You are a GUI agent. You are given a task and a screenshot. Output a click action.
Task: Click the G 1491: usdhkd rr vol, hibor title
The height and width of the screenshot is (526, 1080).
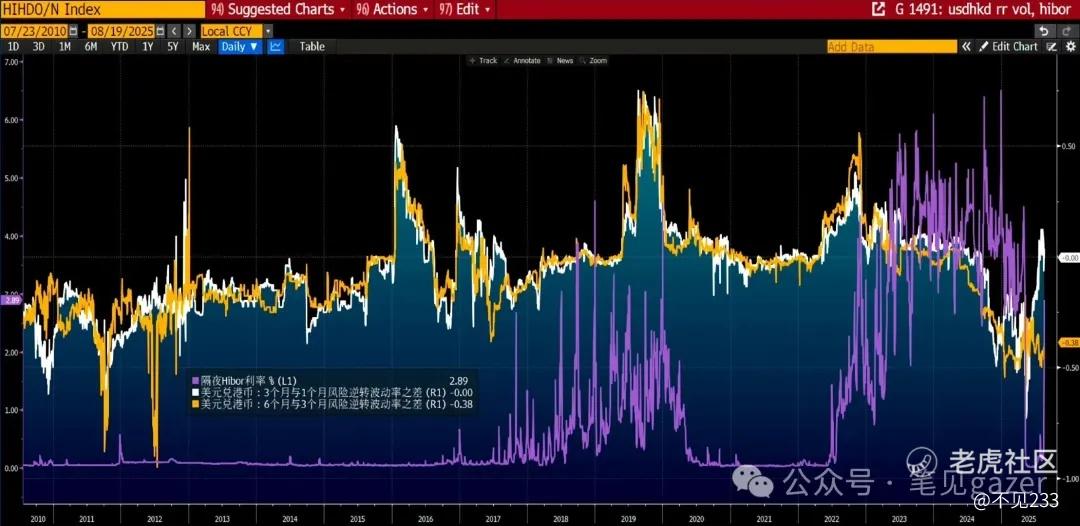tap(981, 9)
